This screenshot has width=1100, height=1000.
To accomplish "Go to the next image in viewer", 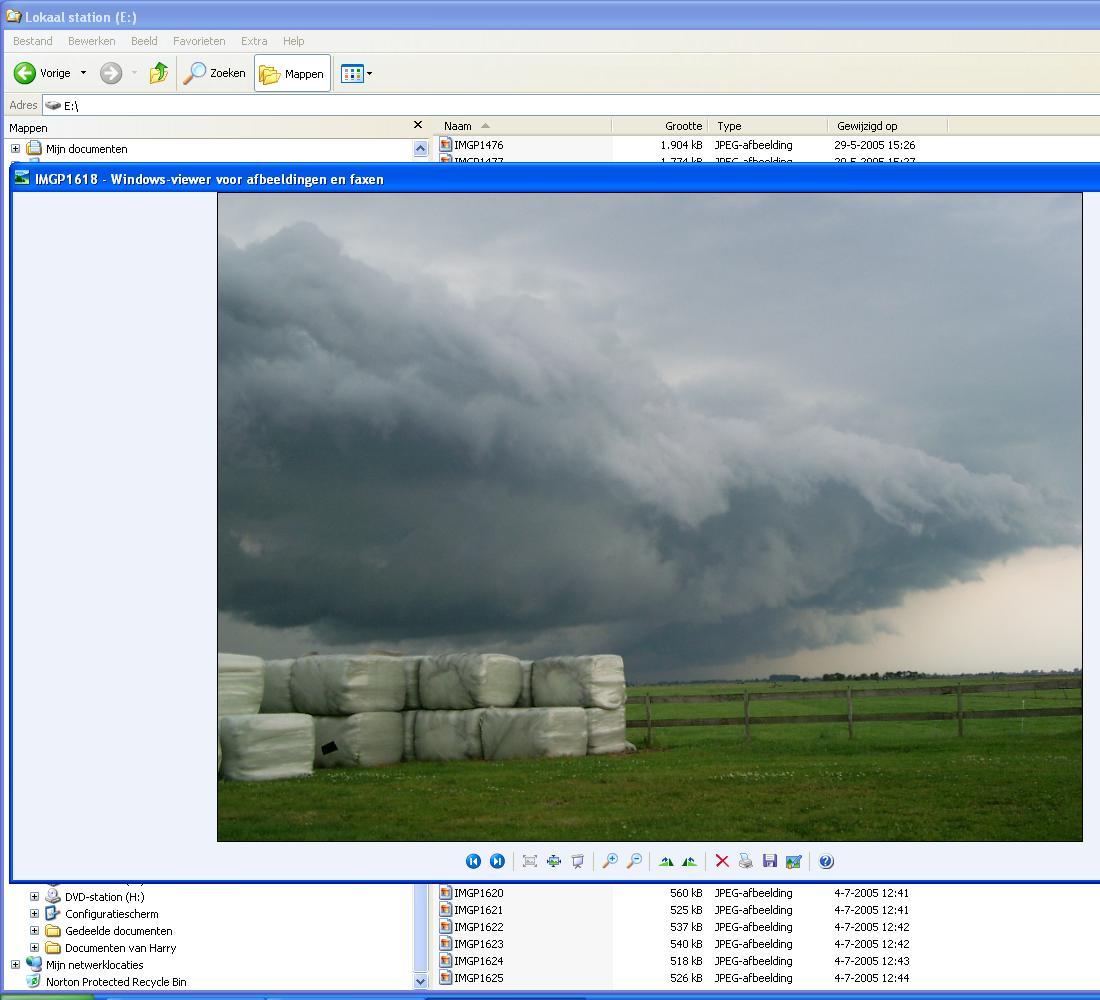I will [497, 861].
